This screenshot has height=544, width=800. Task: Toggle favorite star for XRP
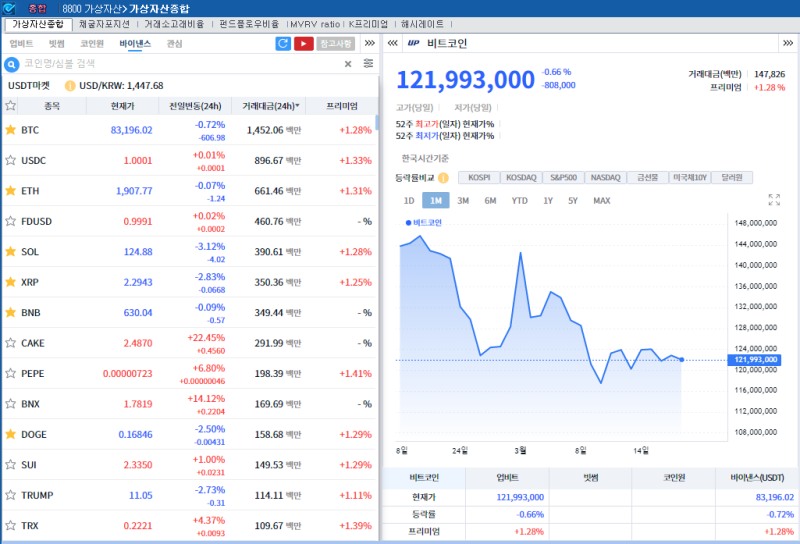(10, 282)
